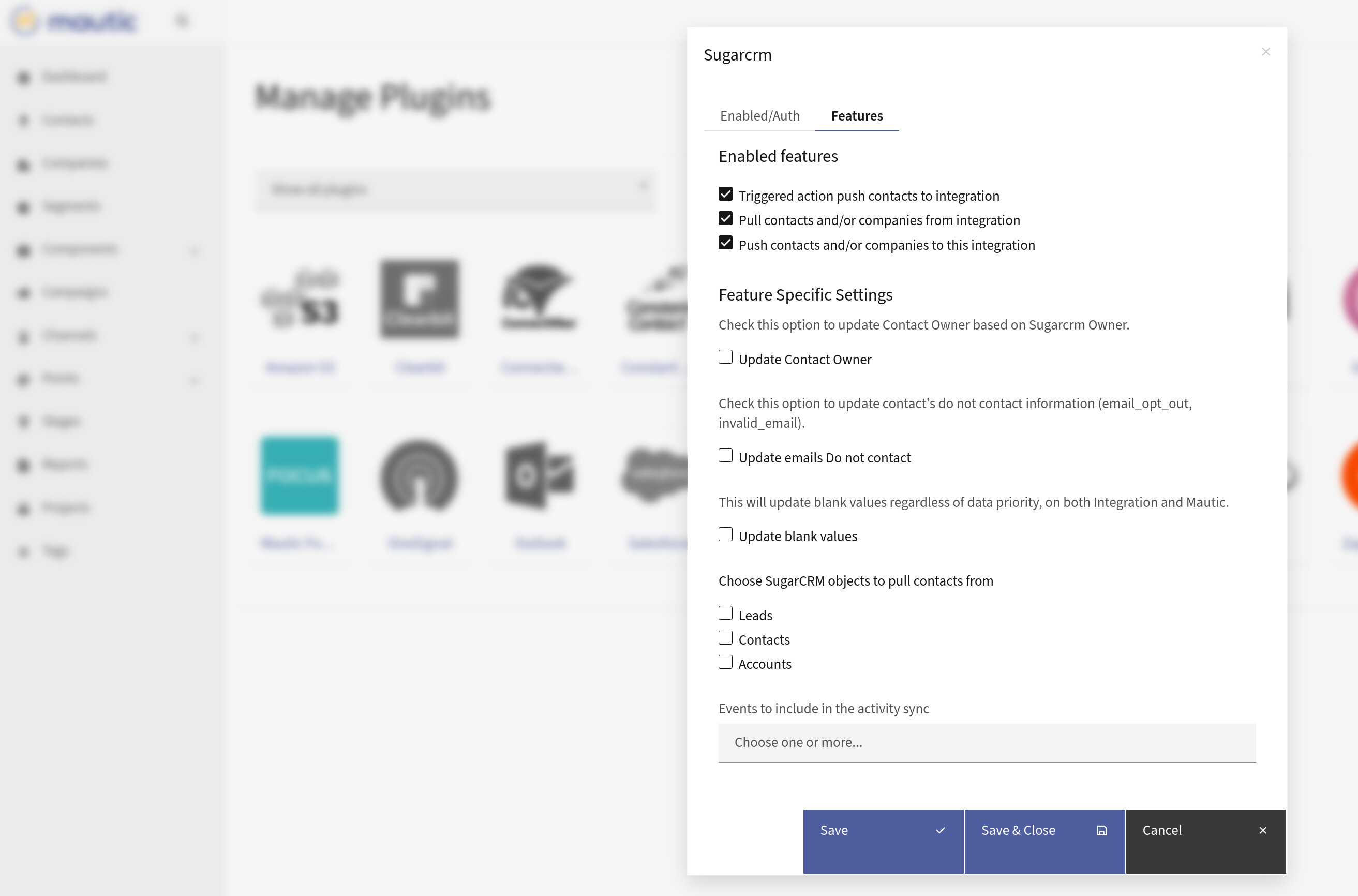The image size is (1358, 896).
Task: Switch to the Enabled/Auth tab
Action: (x=759, y=116)
